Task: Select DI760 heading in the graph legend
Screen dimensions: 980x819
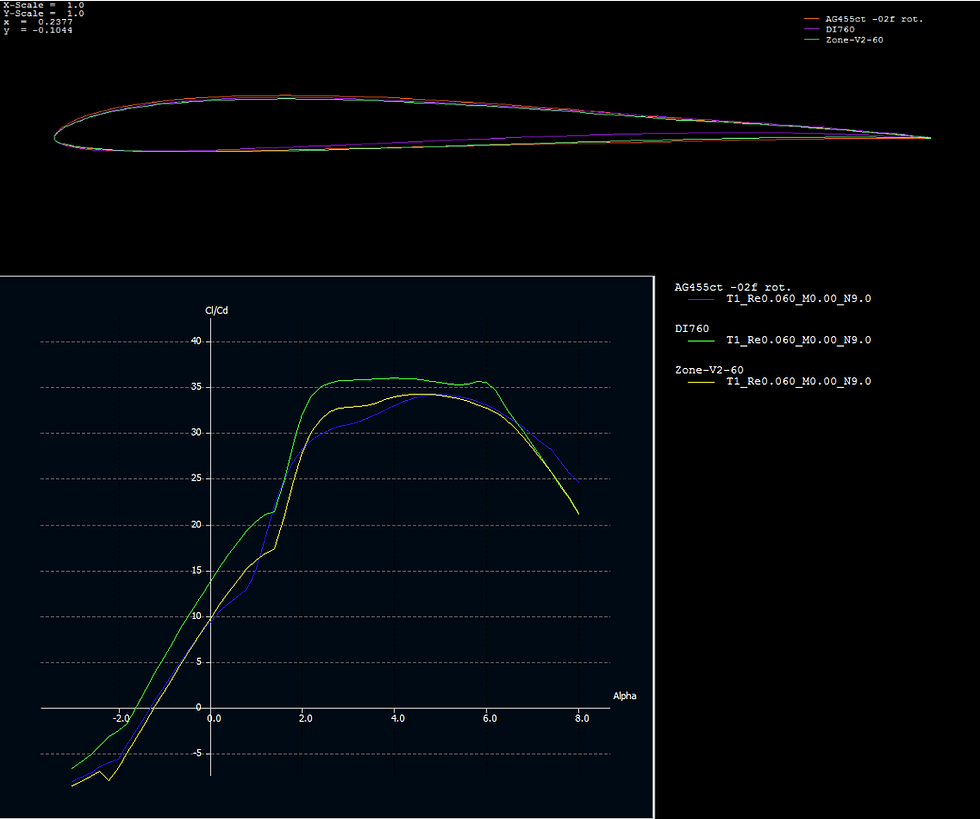Action: click(692, 329)
